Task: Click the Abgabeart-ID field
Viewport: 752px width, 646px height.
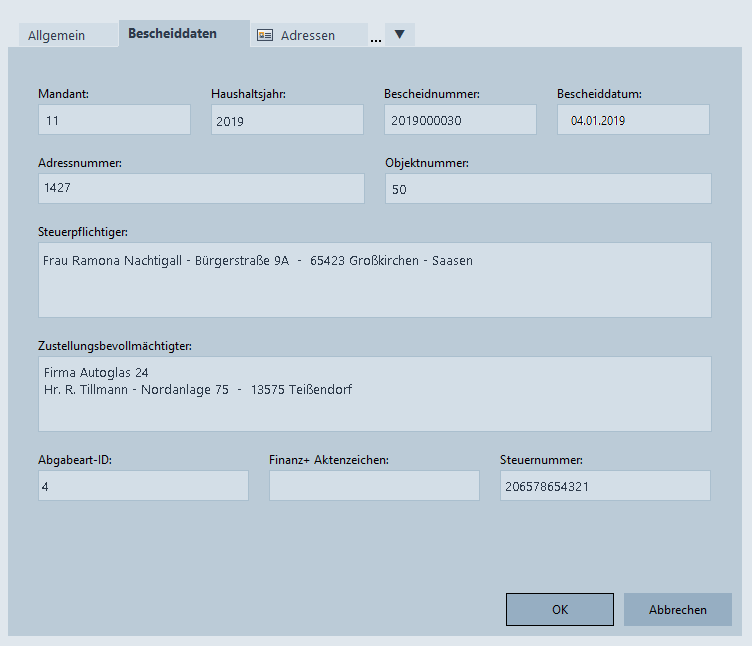Action: click(143, 486)
